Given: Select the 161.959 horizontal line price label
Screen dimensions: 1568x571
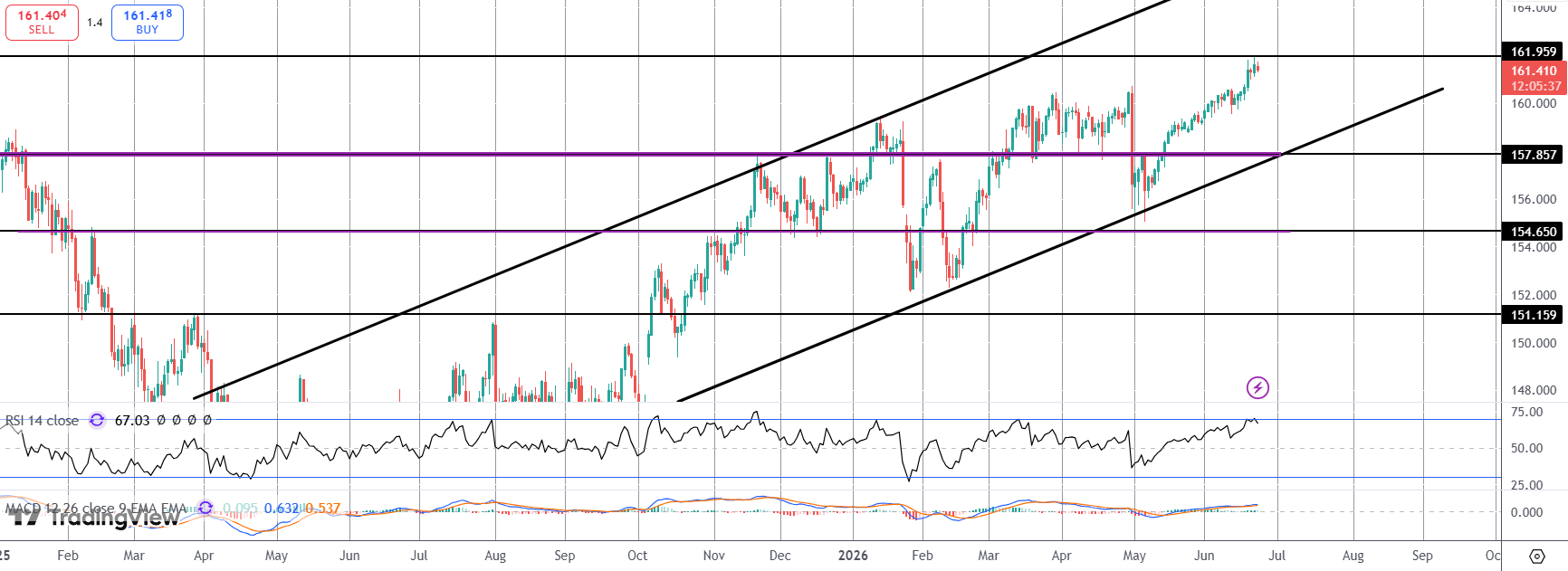Looking at the screenshot, I should click(x=1534, y=52).
